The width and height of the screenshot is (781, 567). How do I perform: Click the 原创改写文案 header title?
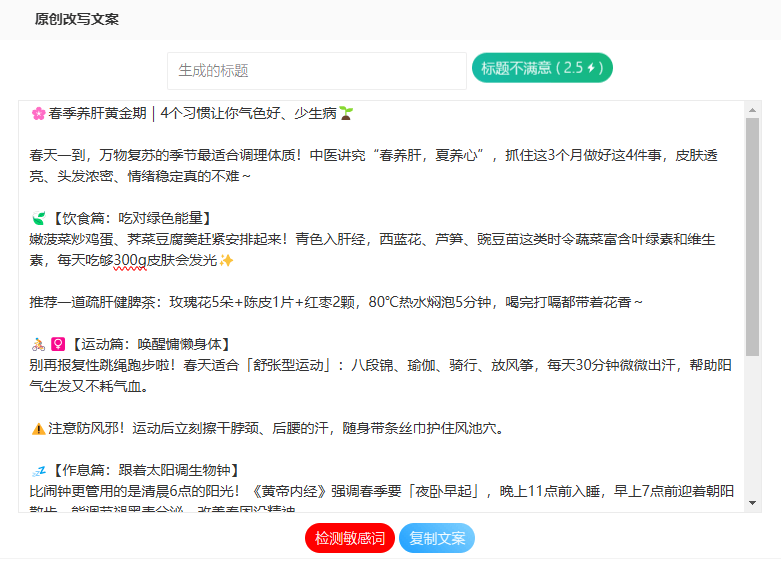coord(76,20)
